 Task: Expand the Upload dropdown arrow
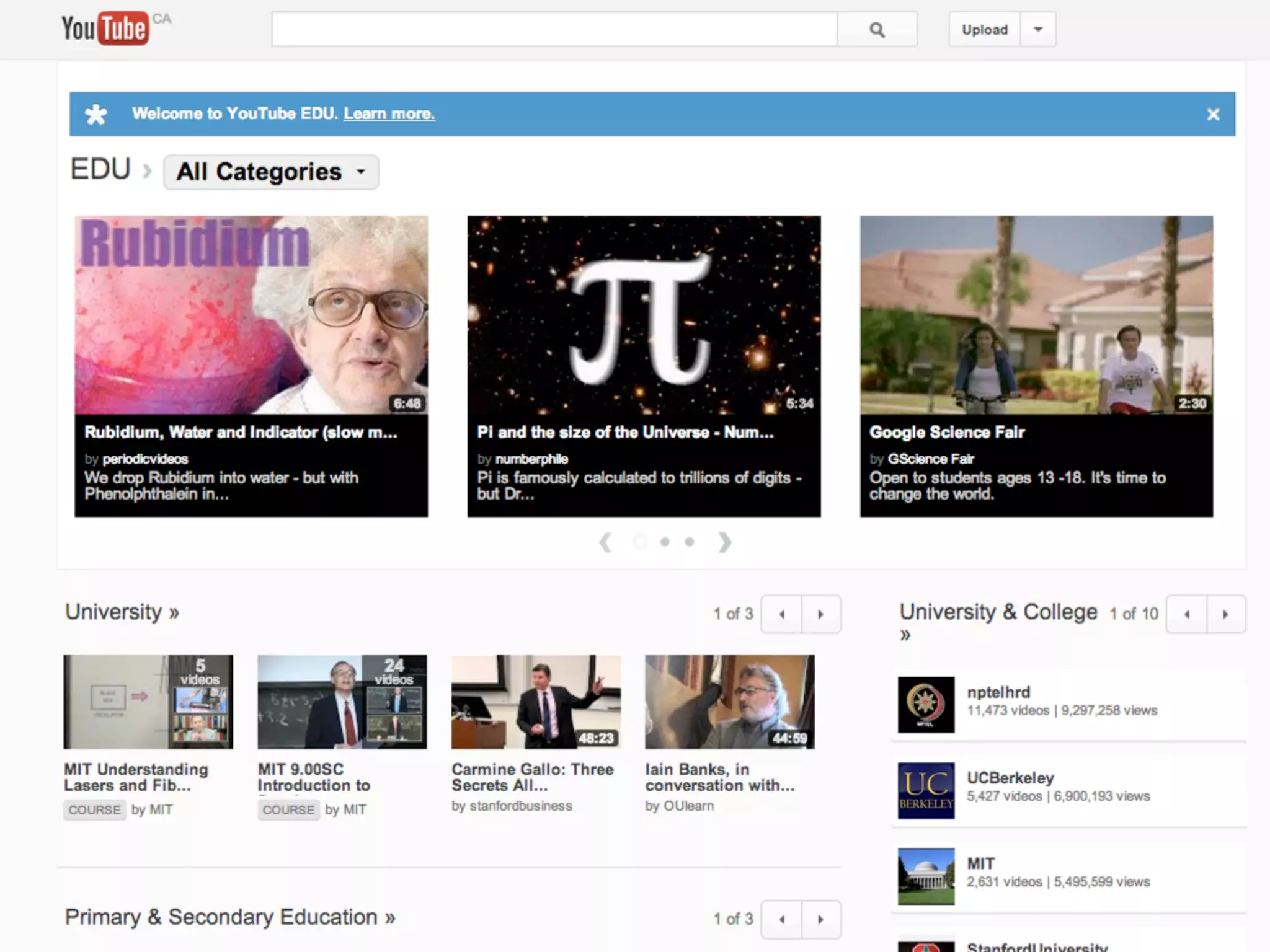[1037, 30]
